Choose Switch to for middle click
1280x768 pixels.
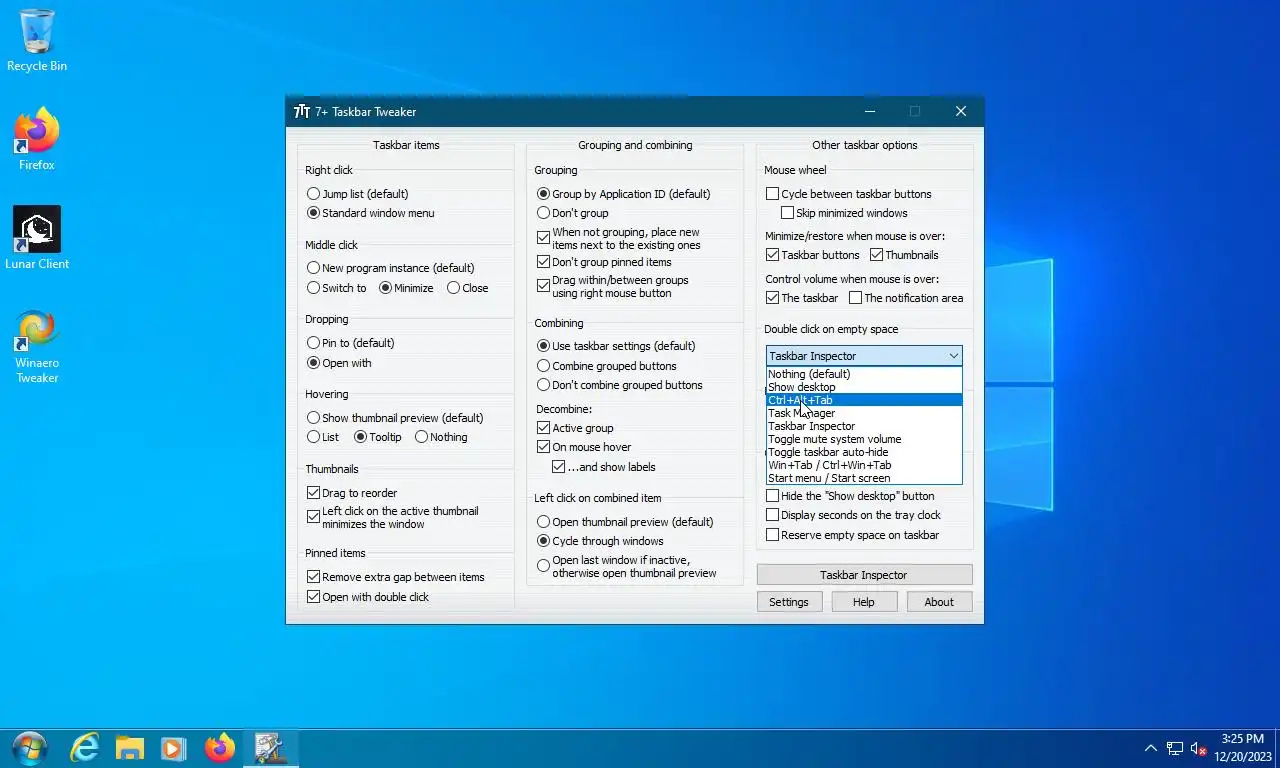336,288
